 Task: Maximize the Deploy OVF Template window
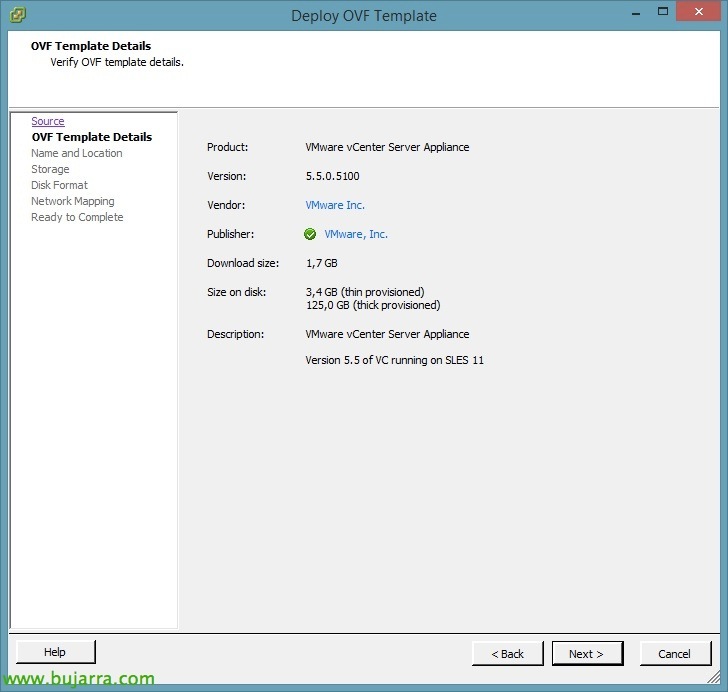point(663,12)
